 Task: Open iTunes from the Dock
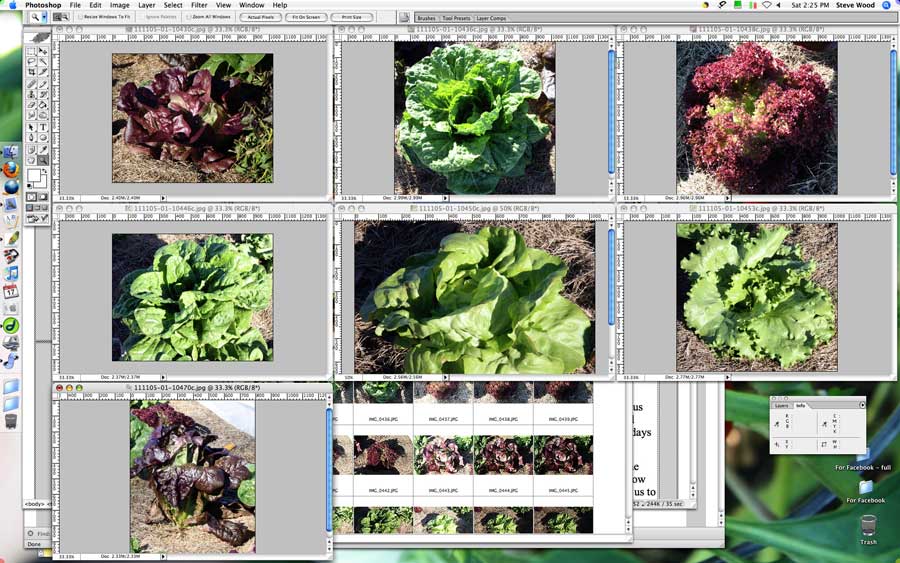[11, 273]
